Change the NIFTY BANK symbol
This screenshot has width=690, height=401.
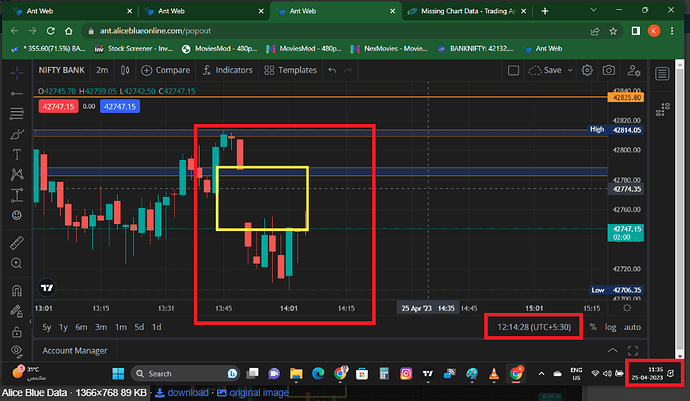(x=61, y=70)
